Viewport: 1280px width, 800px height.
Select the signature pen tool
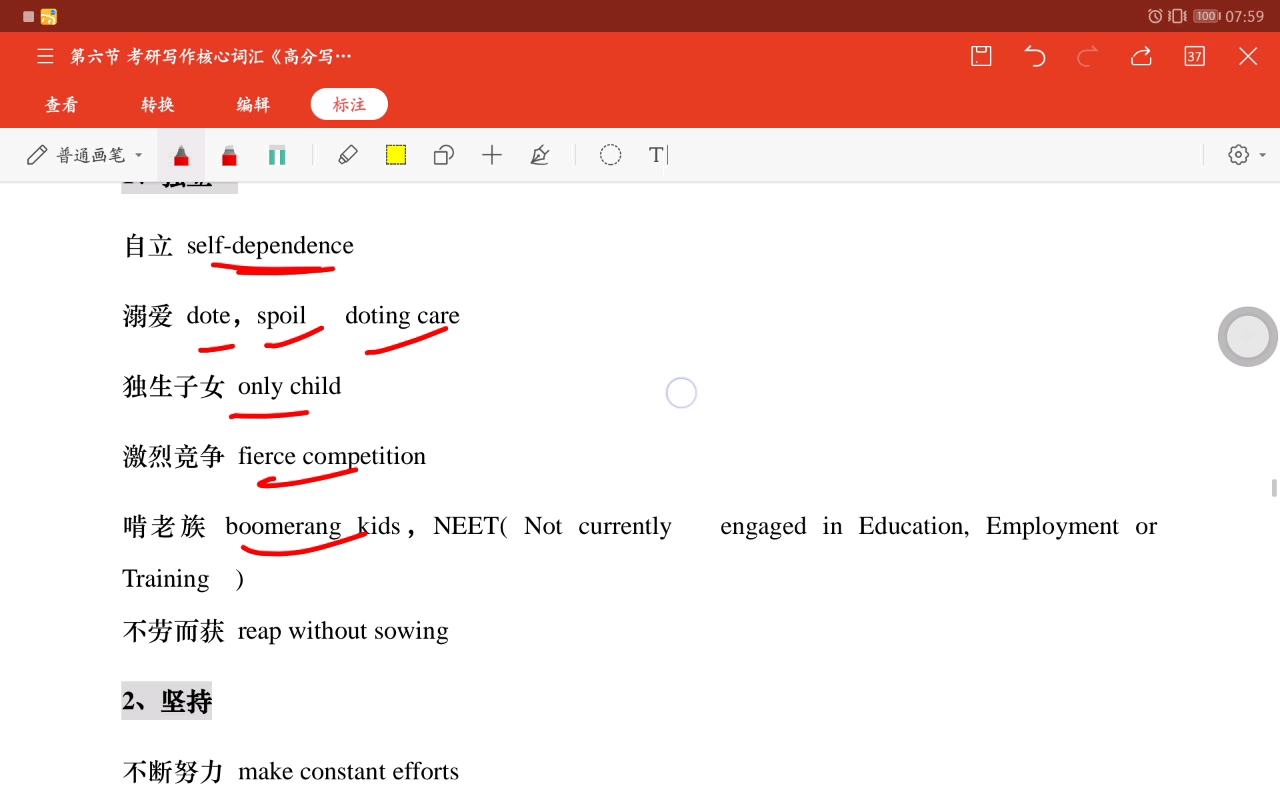(540, 155)
